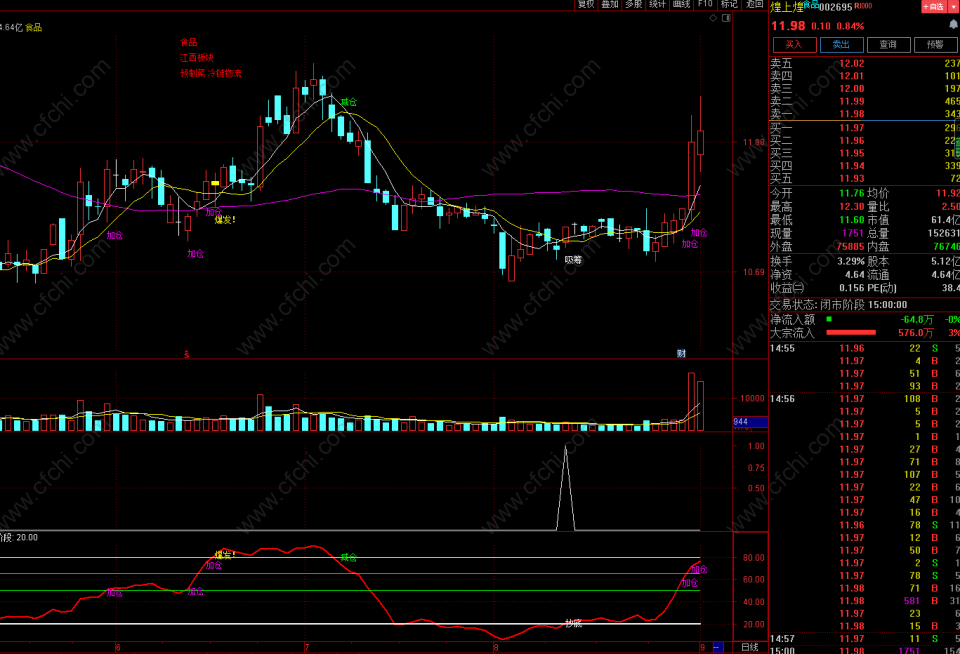
Task: Click the 返回 back option
Action: pyautogui.click(x=754, y=4)
